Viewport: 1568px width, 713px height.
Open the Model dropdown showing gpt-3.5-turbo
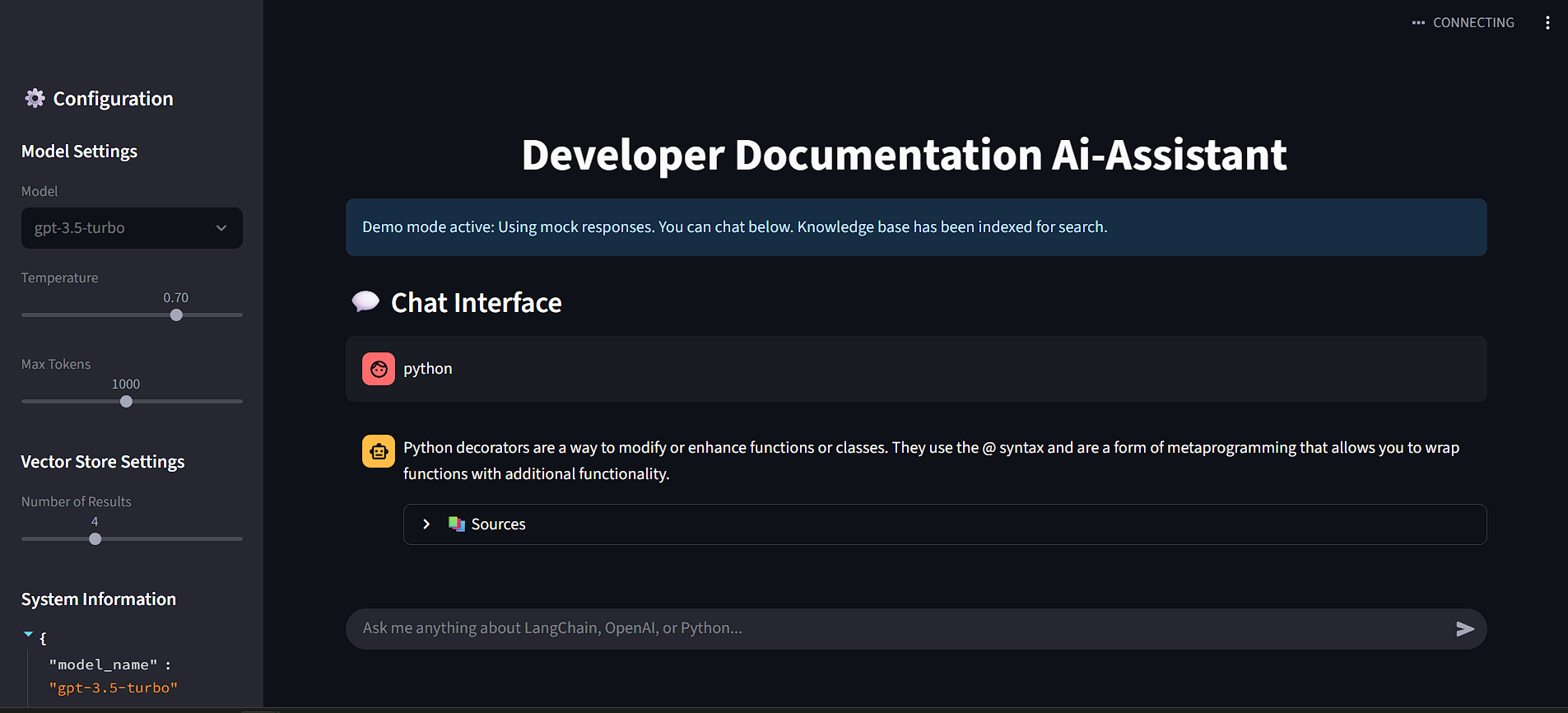(132, 228)
